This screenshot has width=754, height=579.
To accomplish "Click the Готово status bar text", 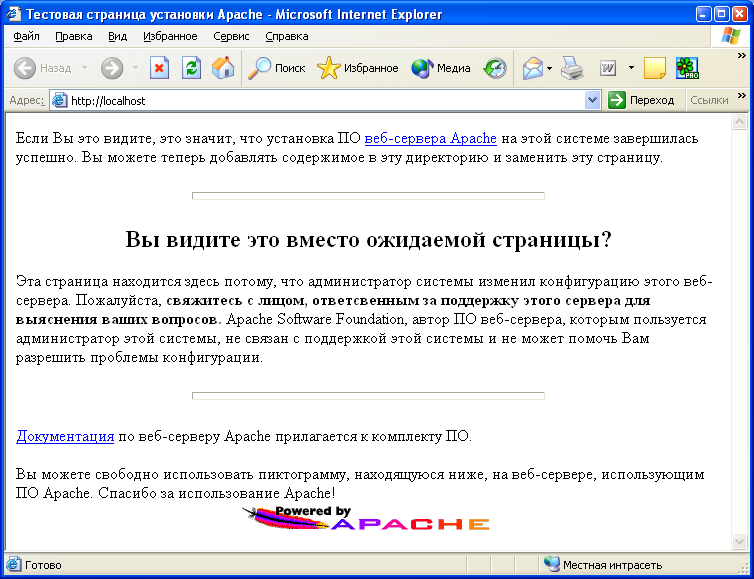I will click(x=43, y=565).
